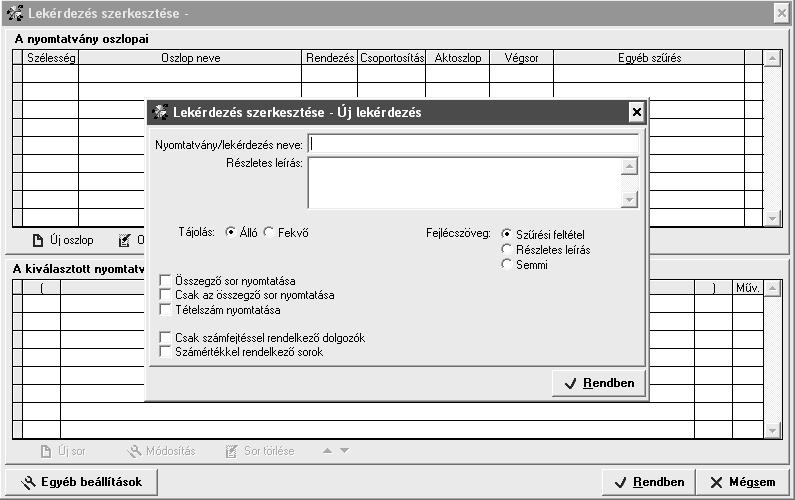Click the lower table scroll down arrow

772,431
